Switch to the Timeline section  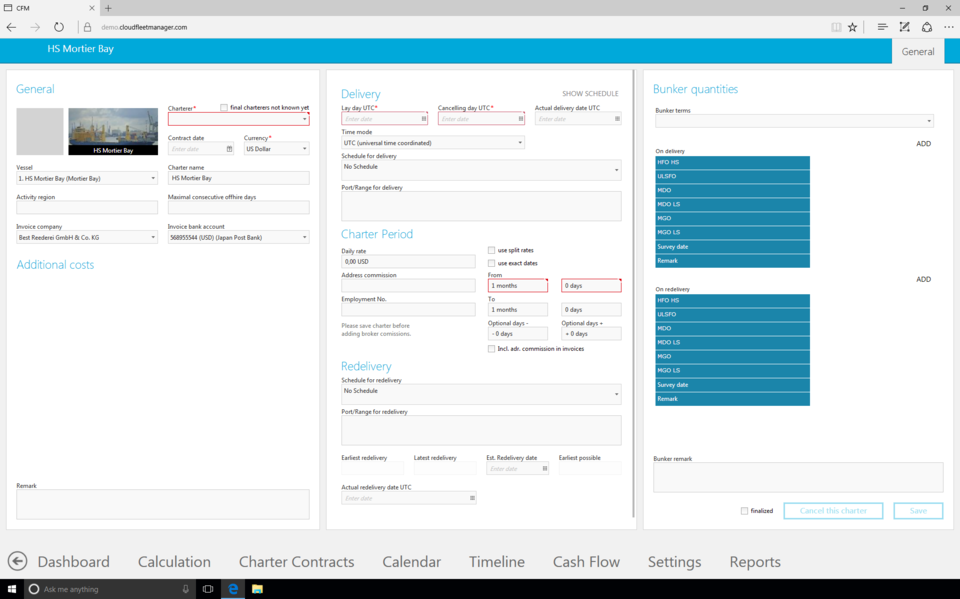[497, 562]
